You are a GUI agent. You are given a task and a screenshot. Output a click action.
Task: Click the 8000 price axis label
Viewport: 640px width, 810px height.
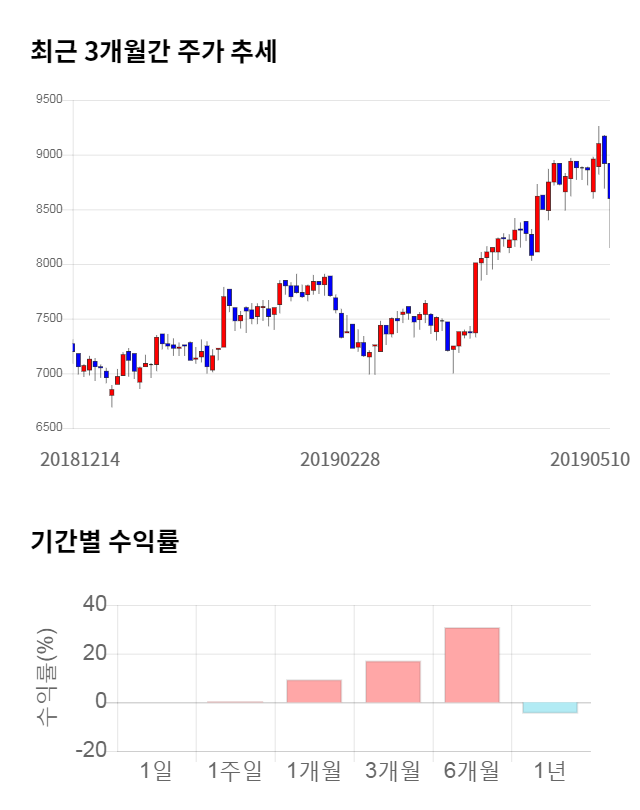click(x=48, y=264)
